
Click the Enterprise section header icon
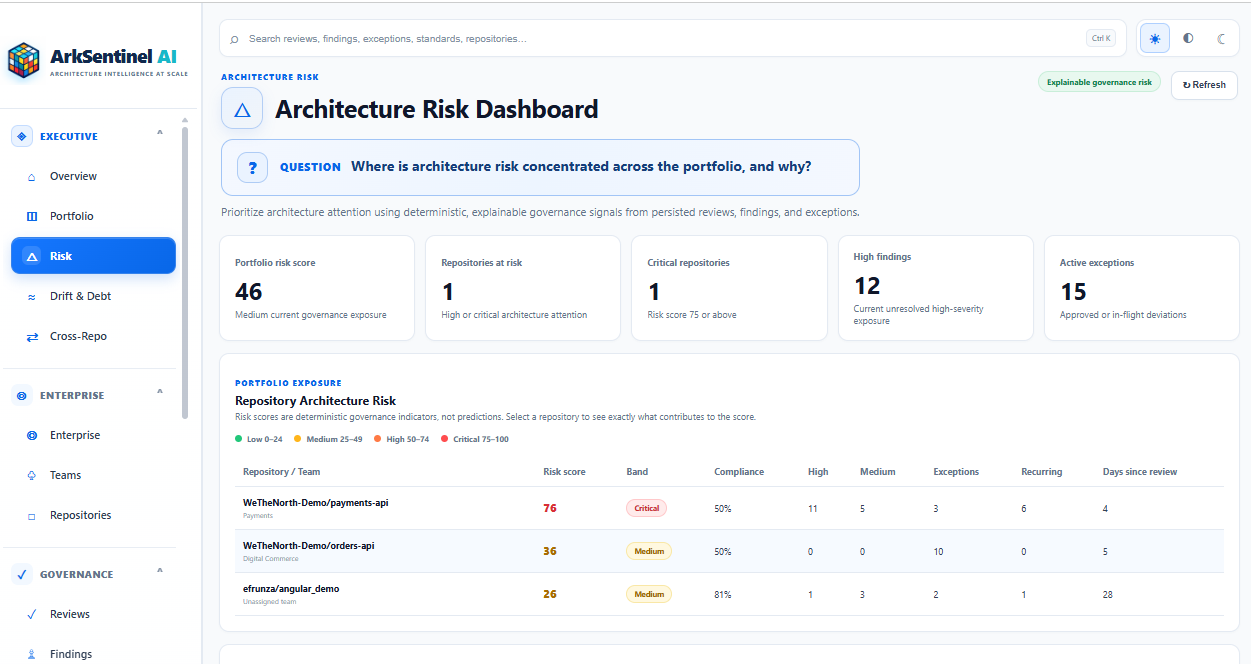tap(22, 395)
